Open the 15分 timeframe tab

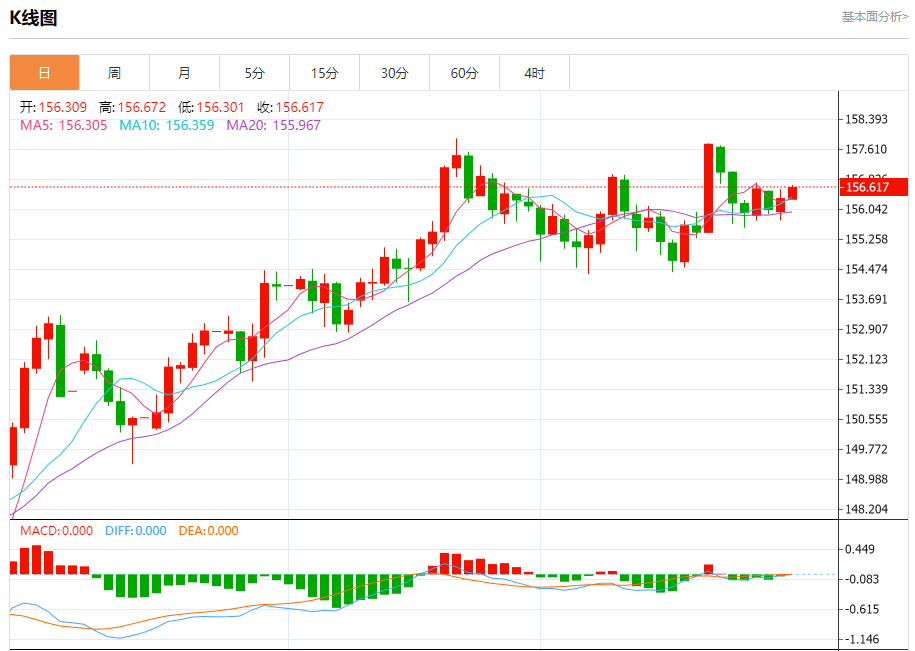click(324, 73)
